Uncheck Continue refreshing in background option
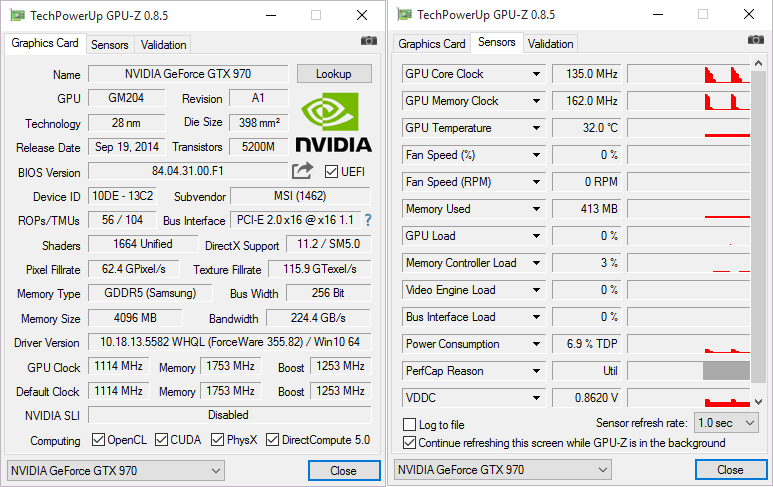 [409, 443]
